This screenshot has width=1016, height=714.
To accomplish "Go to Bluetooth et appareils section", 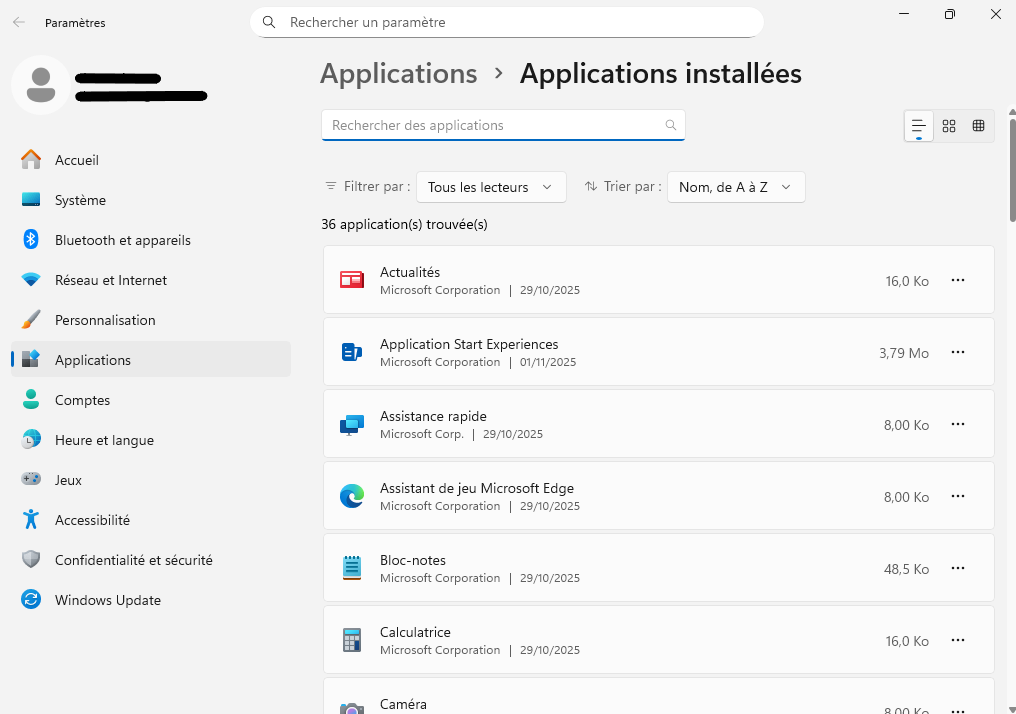I will pyautogui.click(x=122, y=240).
